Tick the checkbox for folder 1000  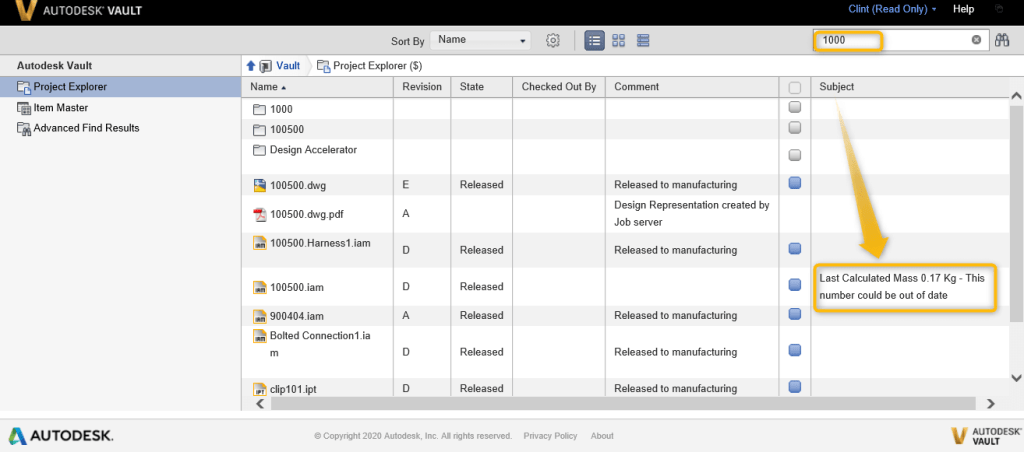795,108
